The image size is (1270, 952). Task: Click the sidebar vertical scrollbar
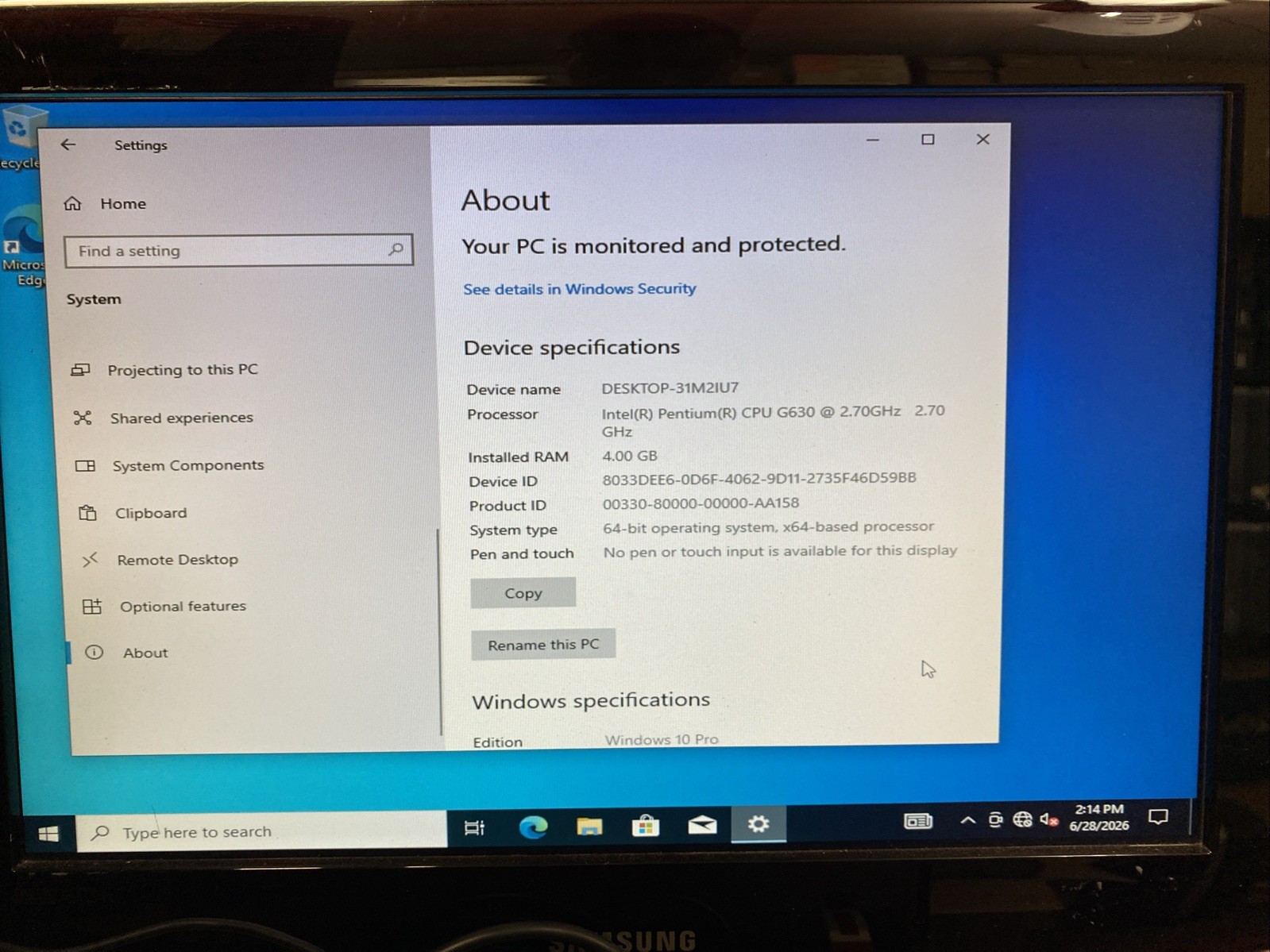(438, 631)
